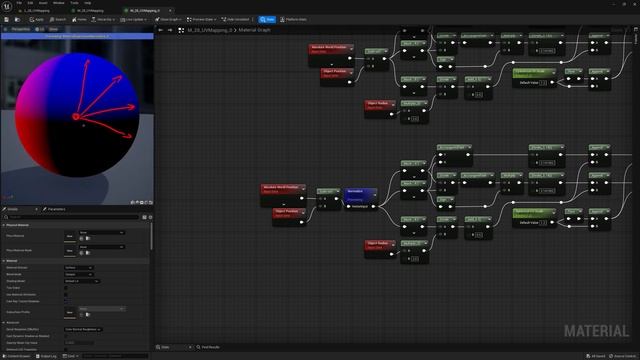
Task: Open the Asset menu
Action: pyautogui.click(x=43, y=3)
